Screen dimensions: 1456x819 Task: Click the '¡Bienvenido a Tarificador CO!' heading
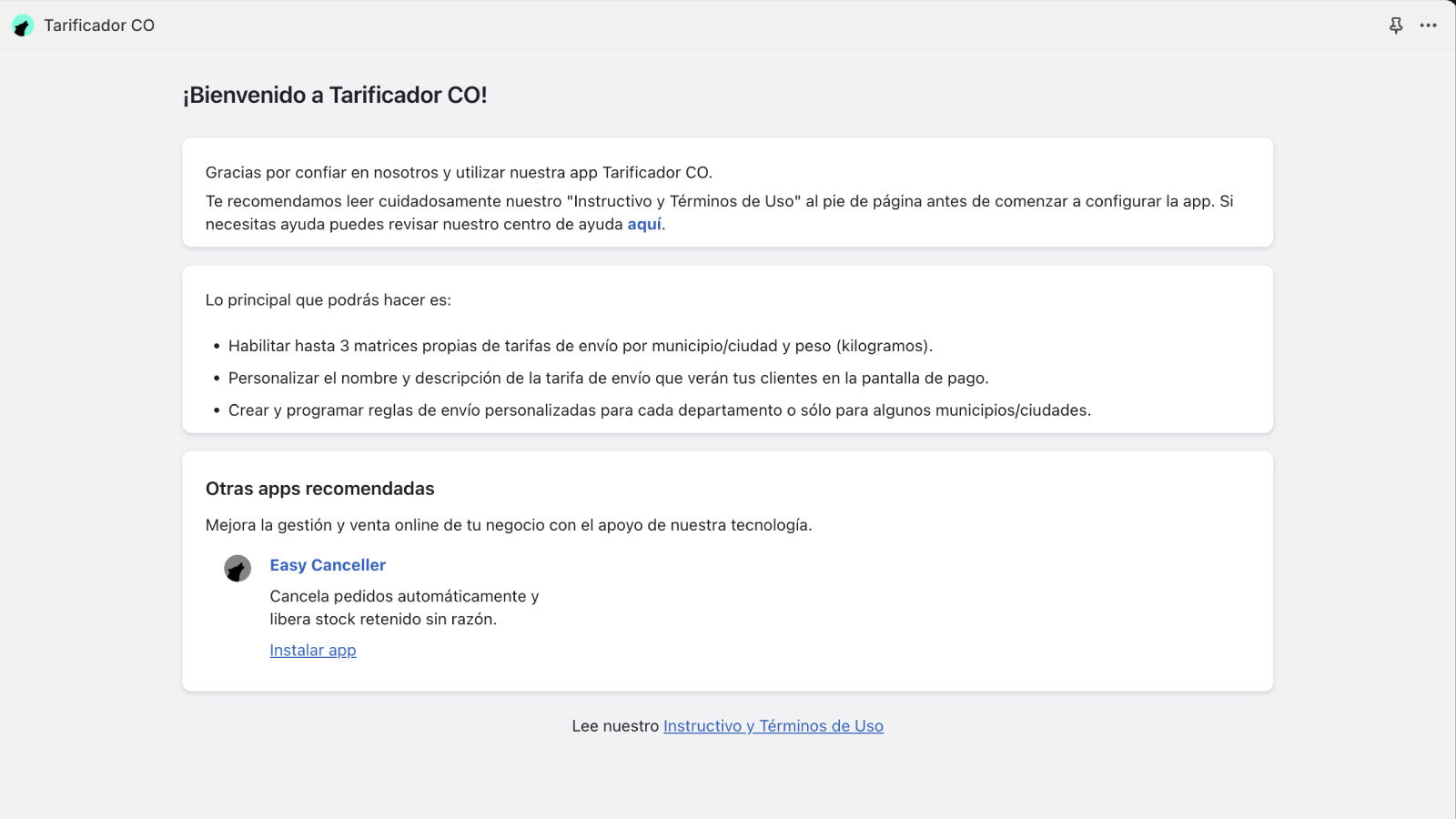(335, 96)
